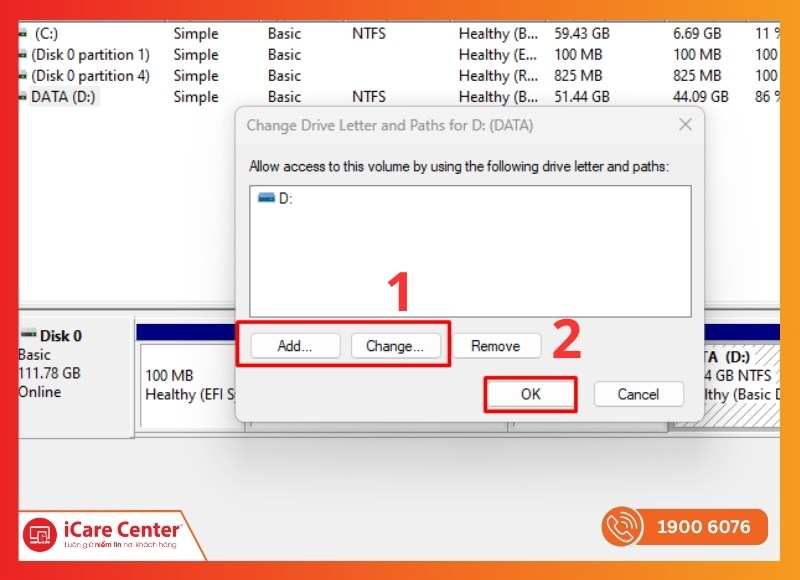Screen dimensions: 800x580
Task: Select the 'D:' entry text in the paths list
Action: pyautogui.click(x=286, y=198)
